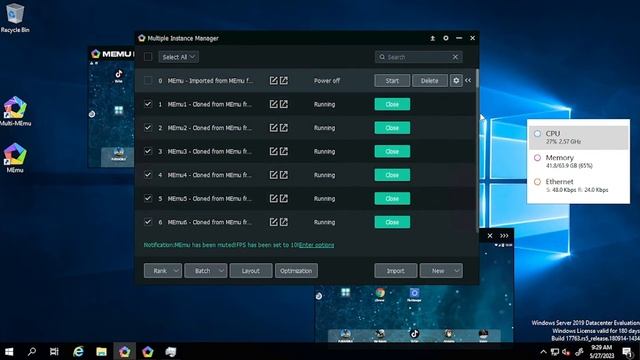Close the running MEmu1 instance

[x=392, y=104]
